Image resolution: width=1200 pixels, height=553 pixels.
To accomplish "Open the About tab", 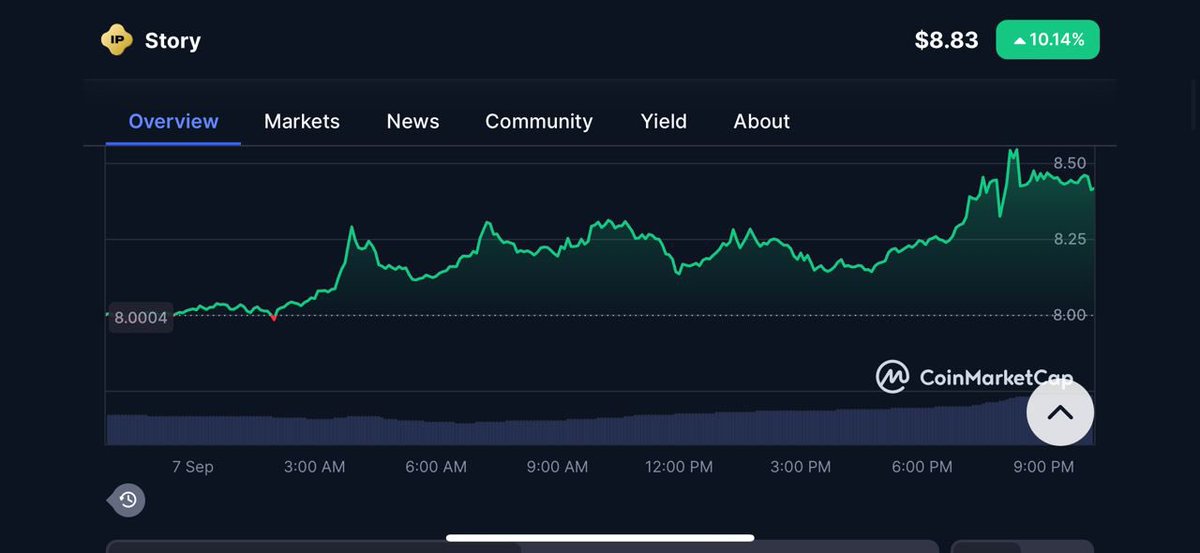I will click(762, 121).
